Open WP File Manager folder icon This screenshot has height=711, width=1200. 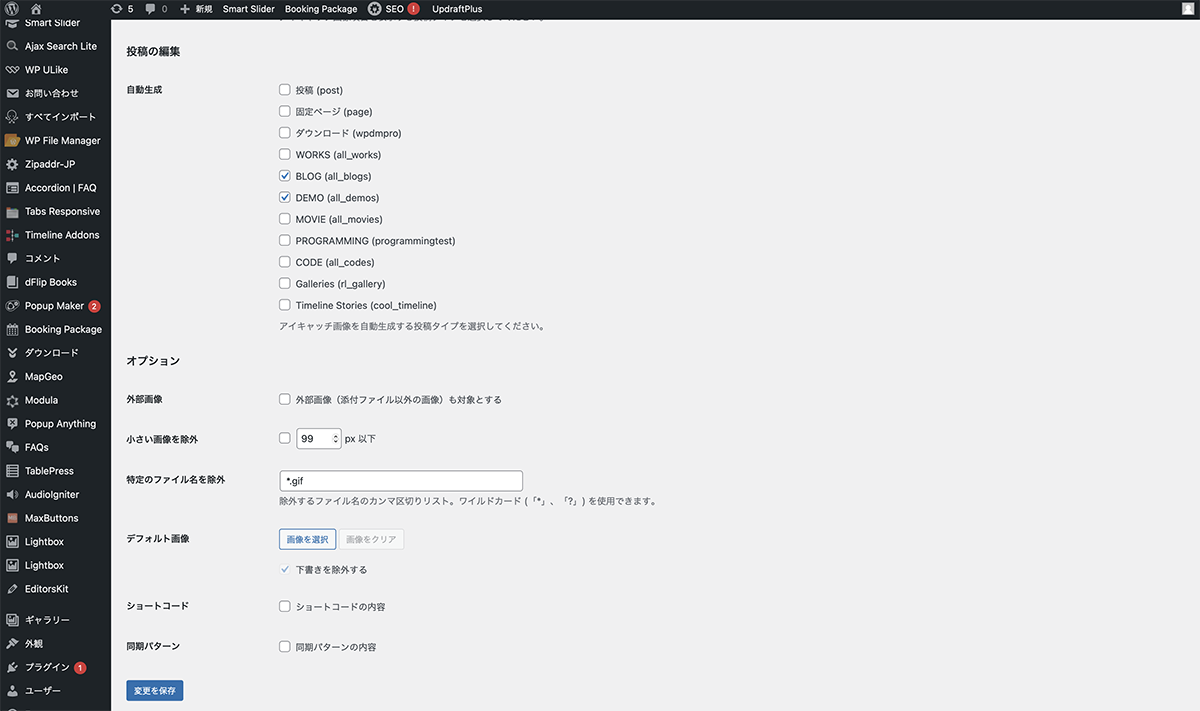click(x=13, y=141)
